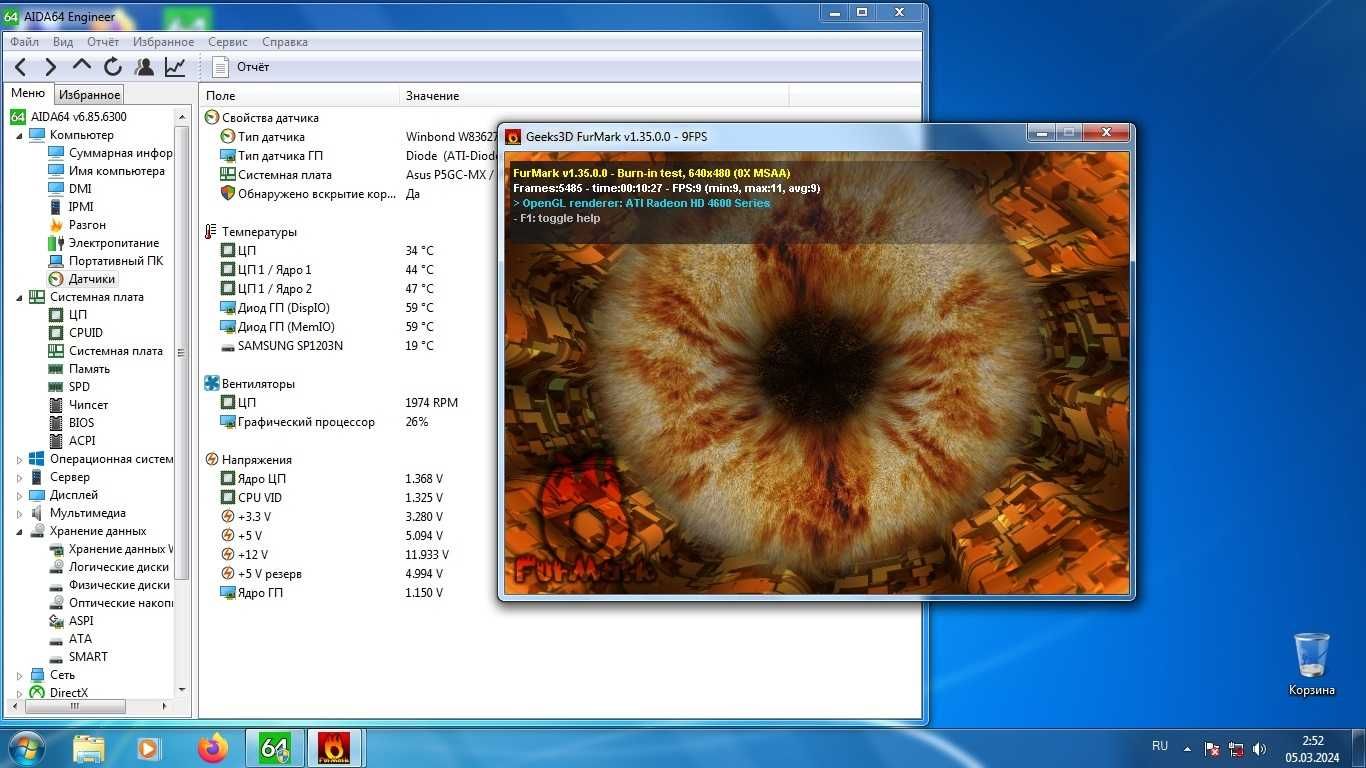The height and width of the screenshot is (768, 1366).
Task: Click the RU language indicator in the tray
Action: click(1160, 746)
